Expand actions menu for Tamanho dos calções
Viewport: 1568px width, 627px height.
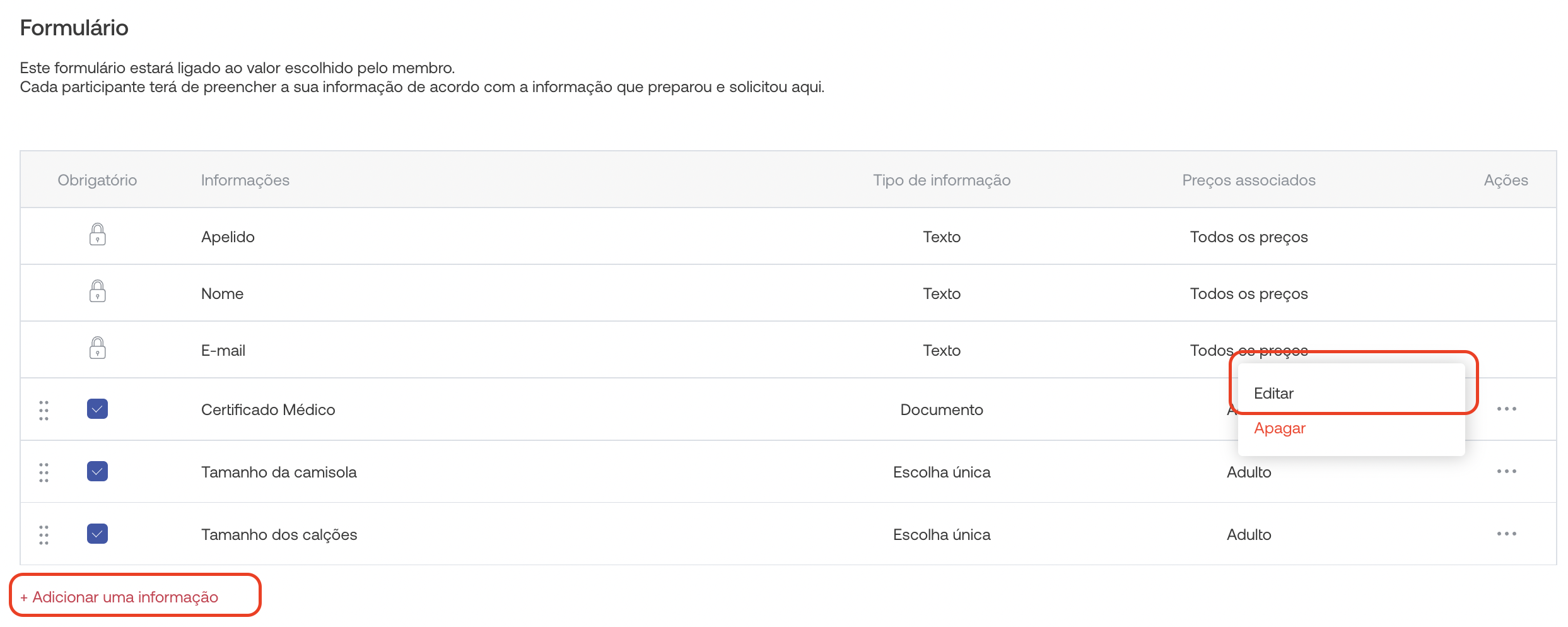click(1506, 534)
